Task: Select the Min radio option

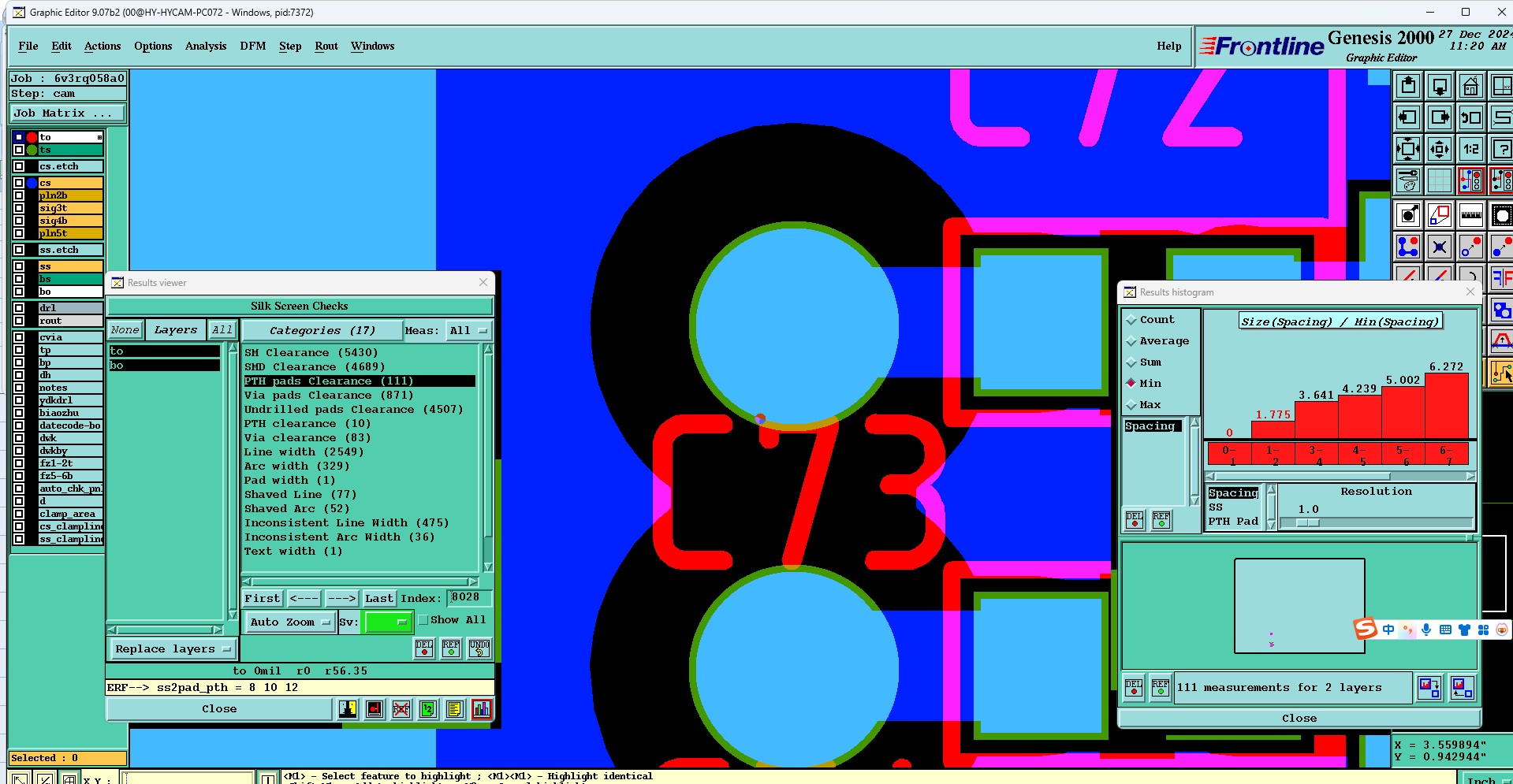Action: click(x=1144, y=384)
